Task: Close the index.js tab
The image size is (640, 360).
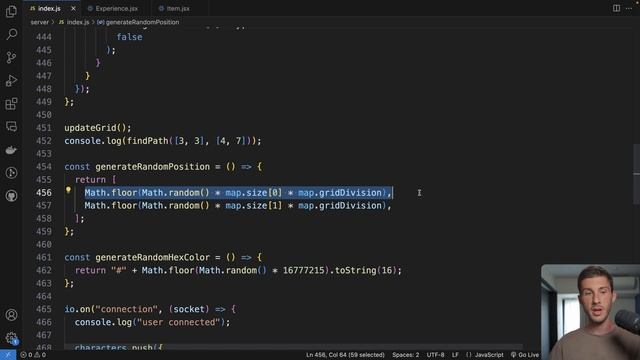Action: 73,8
